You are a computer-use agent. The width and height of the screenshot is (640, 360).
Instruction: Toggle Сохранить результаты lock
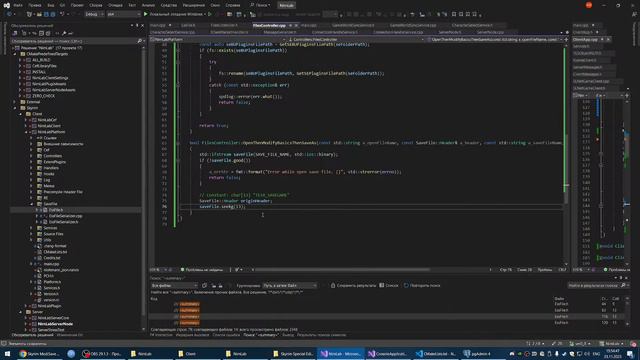click(353, 286)
